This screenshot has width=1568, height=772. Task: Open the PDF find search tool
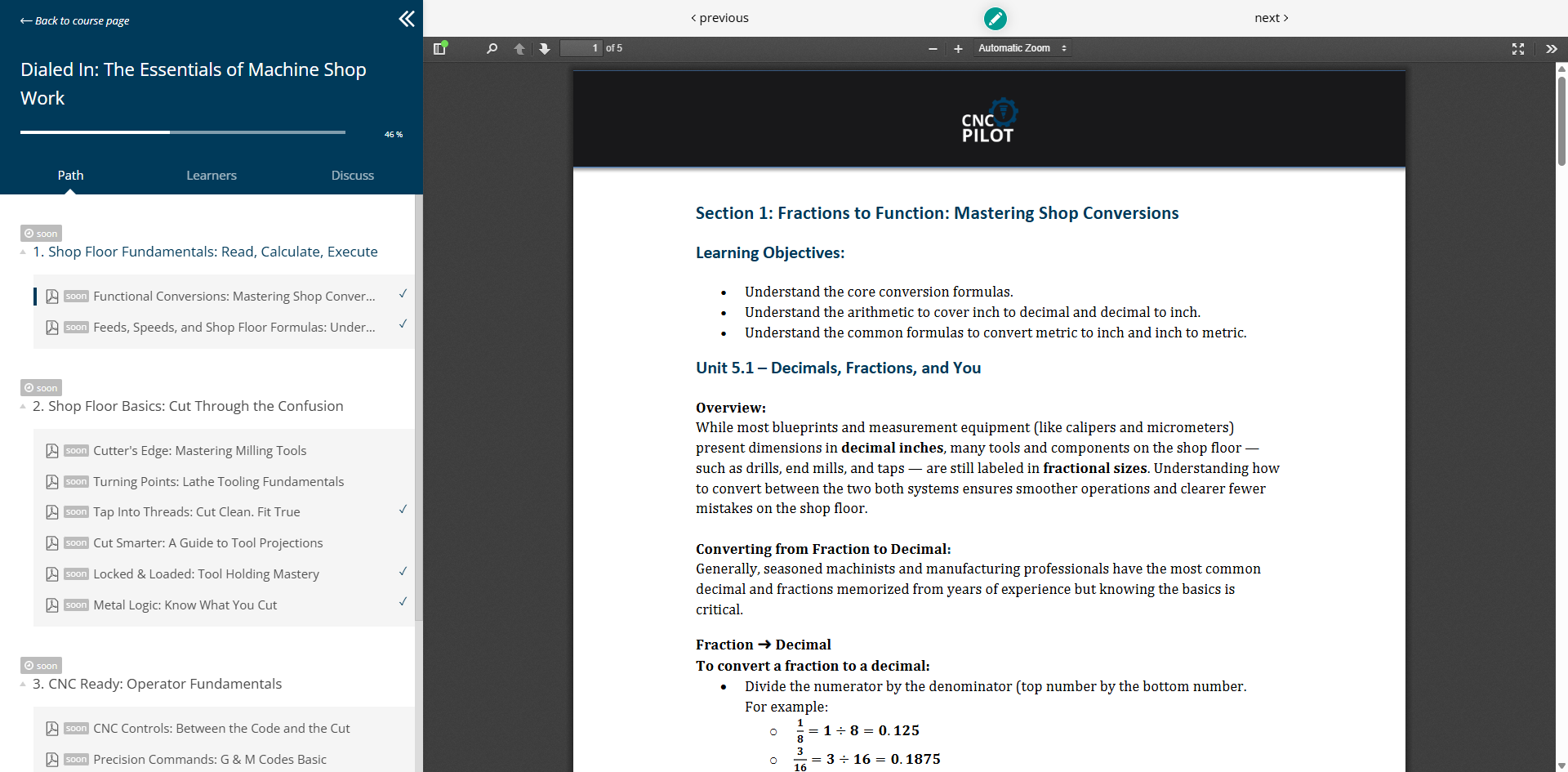(x=492, y=49)
